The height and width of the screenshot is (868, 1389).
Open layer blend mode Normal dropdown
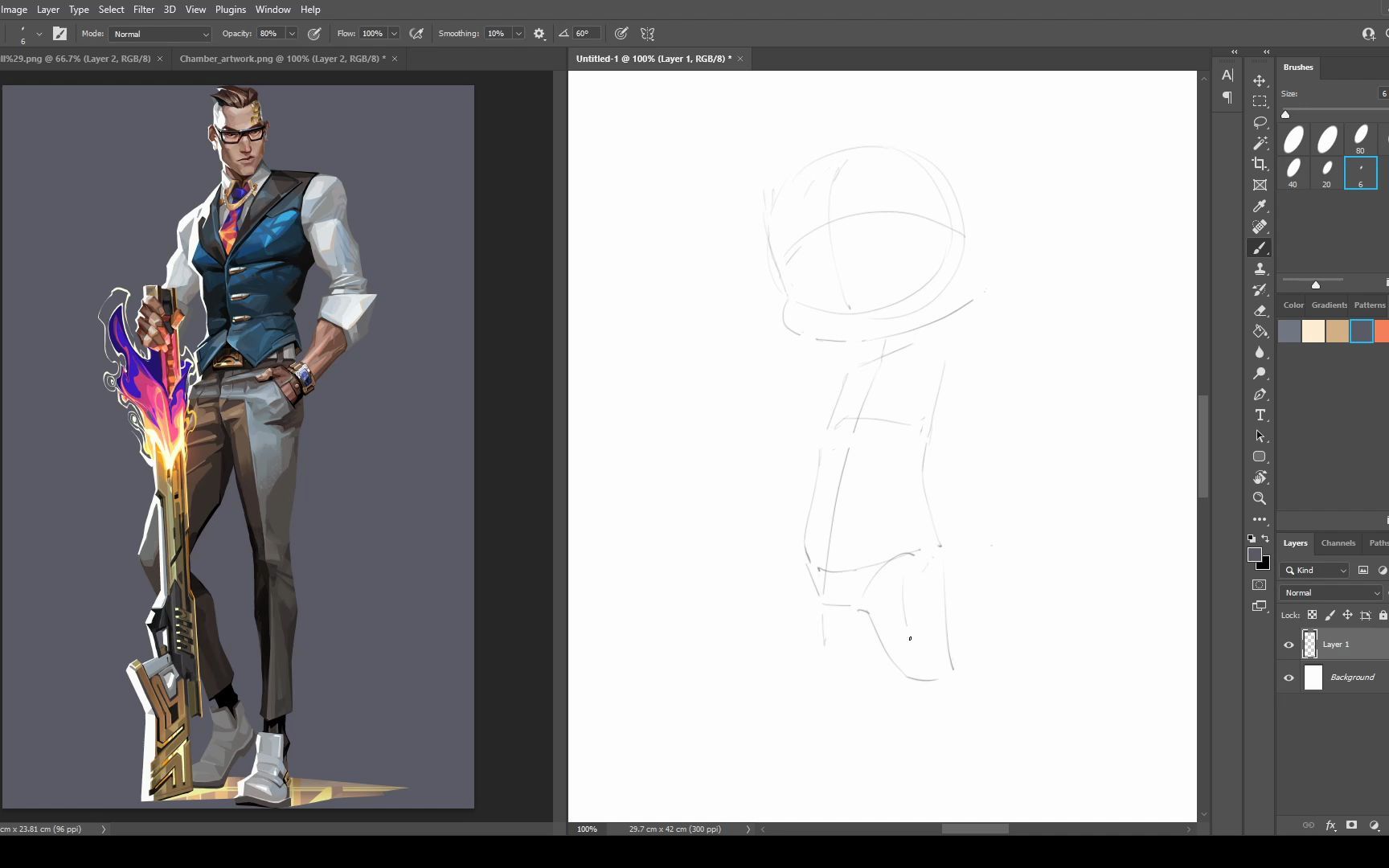1332,592
